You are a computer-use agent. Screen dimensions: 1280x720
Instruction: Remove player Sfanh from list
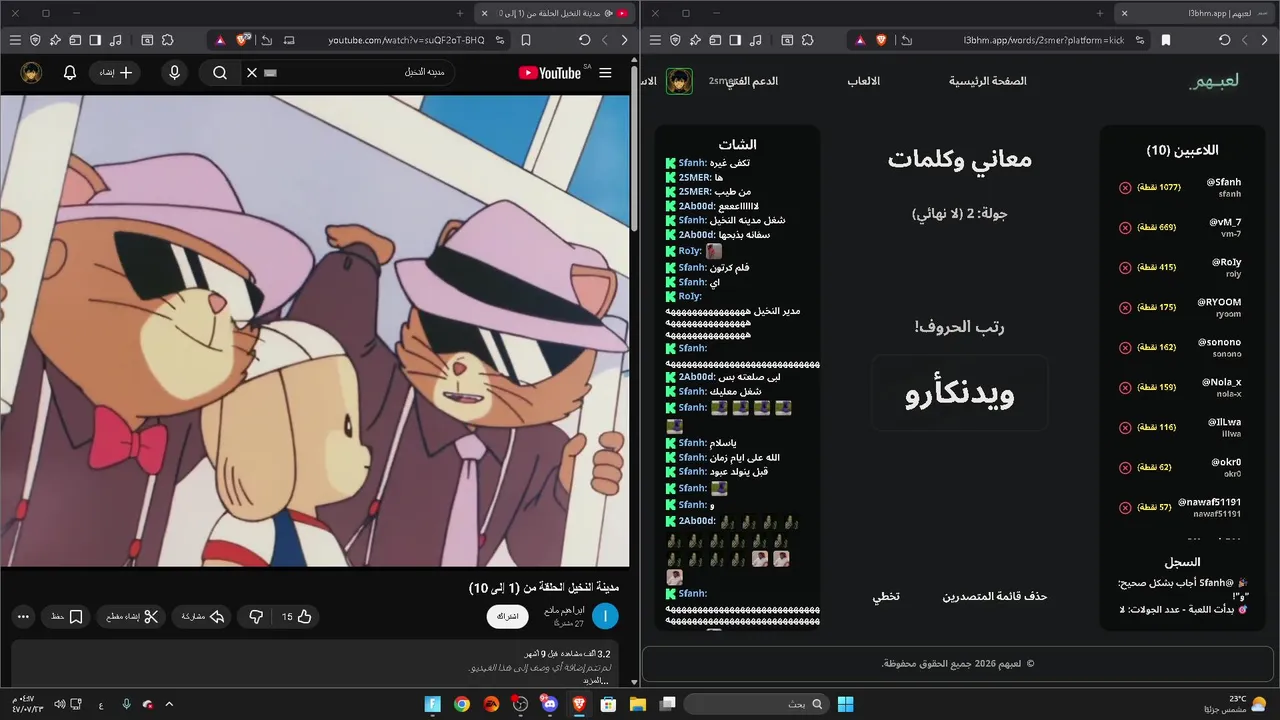click(x=1125, y=187)
